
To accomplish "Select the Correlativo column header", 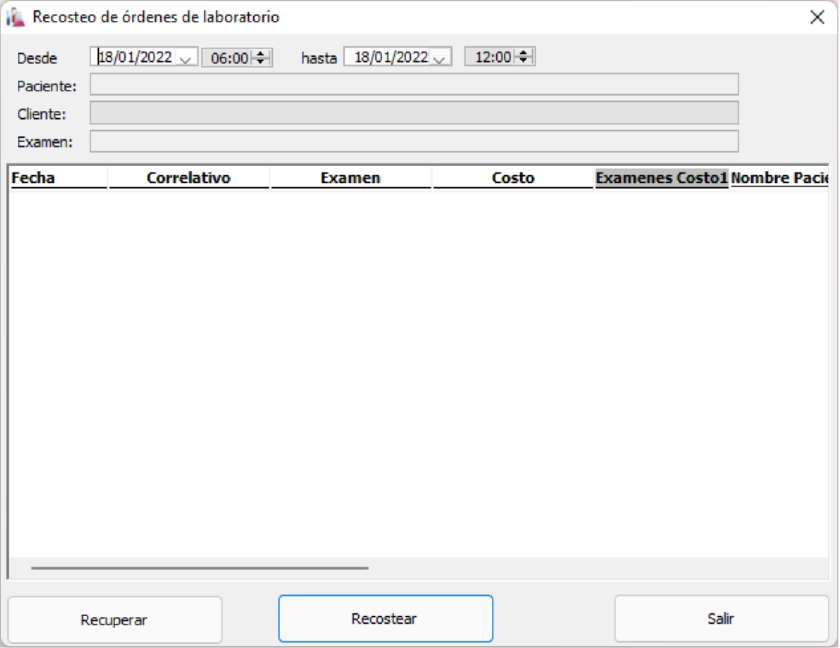I will [188, 178].
